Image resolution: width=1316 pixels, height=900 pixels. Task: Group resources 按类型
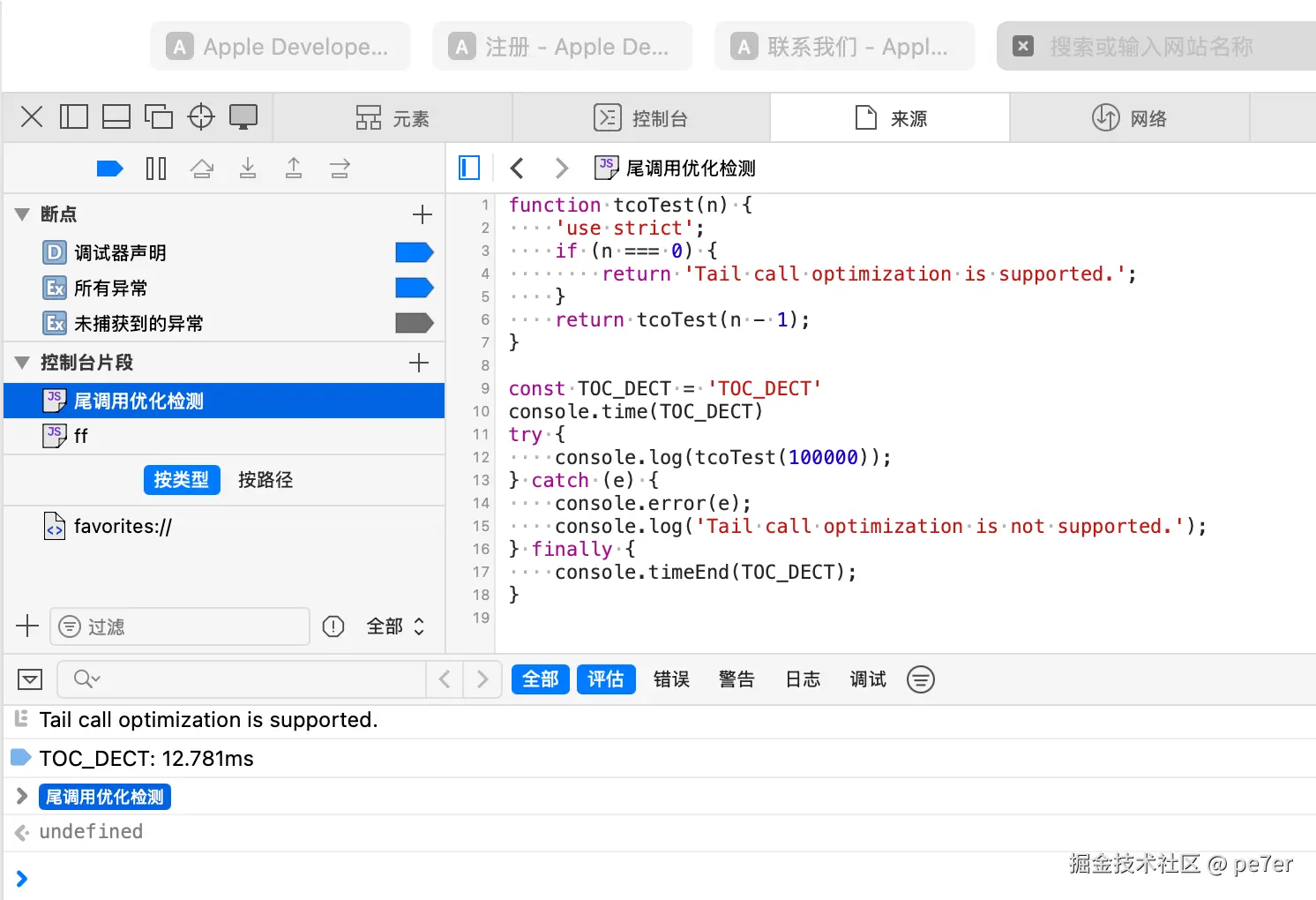point(182,480)
